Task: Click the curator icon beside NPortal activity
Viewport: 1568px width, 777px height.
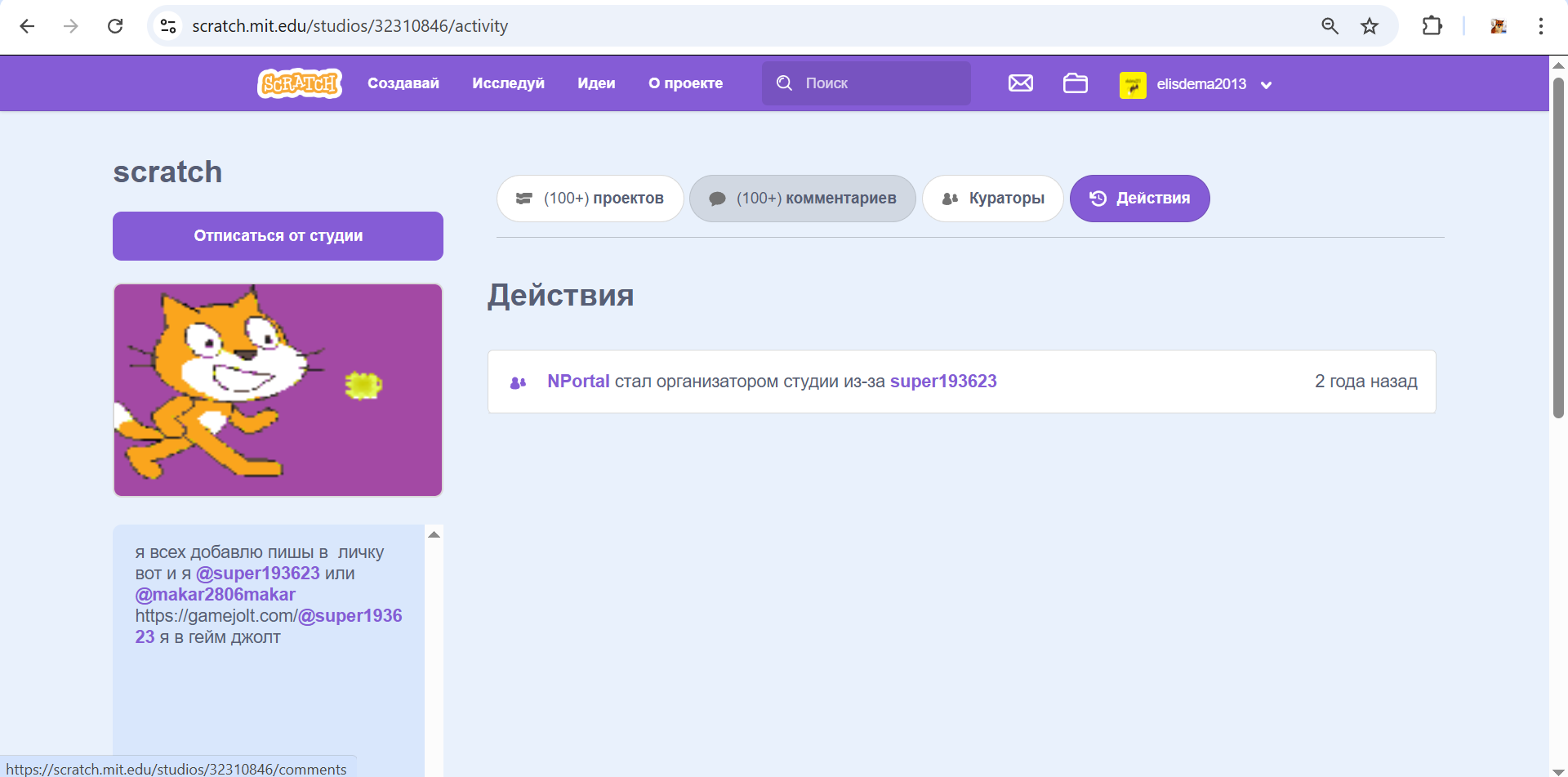Action: (x=518, y=382)
